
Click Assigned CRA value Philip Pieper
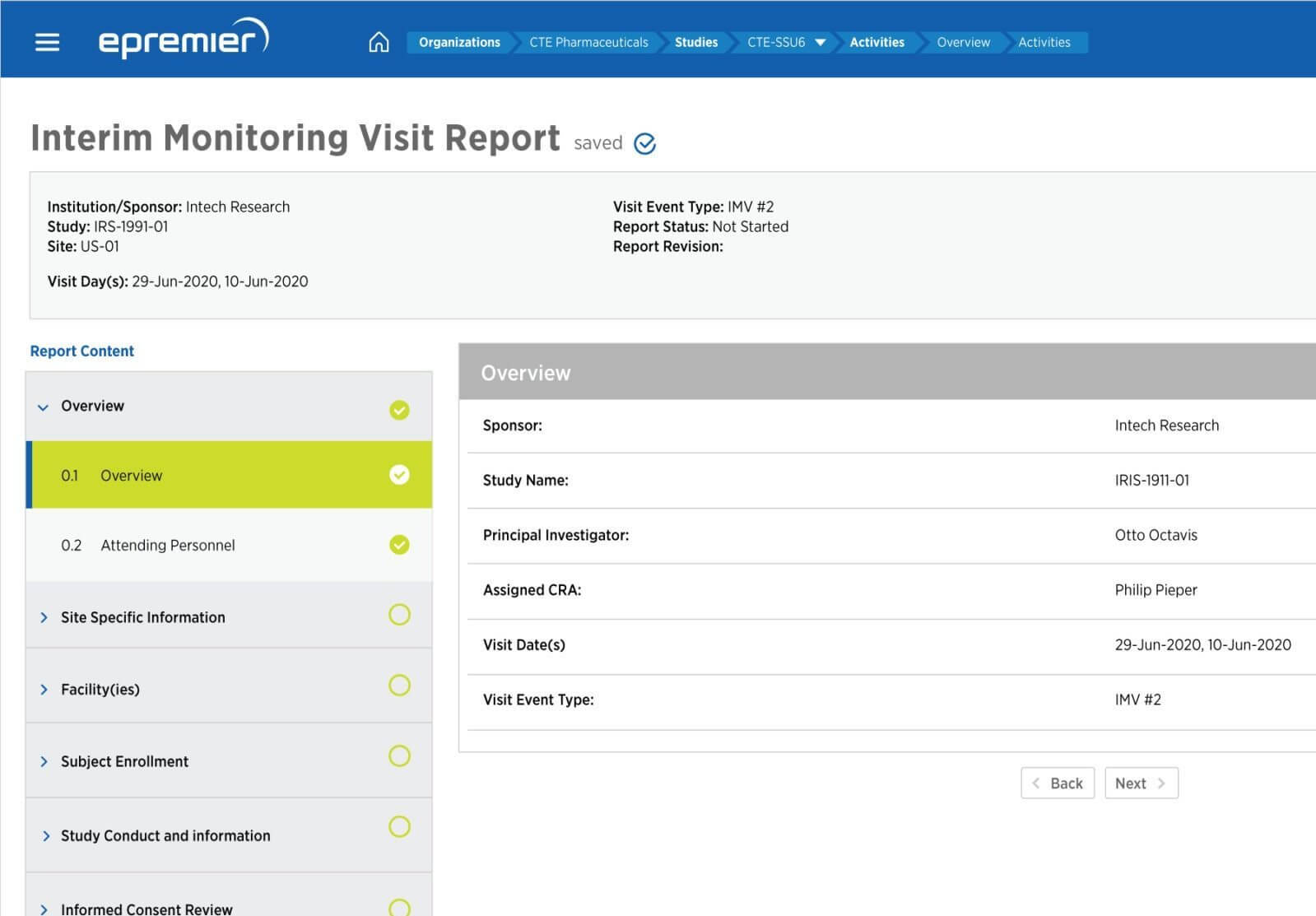pos(1156,590)
